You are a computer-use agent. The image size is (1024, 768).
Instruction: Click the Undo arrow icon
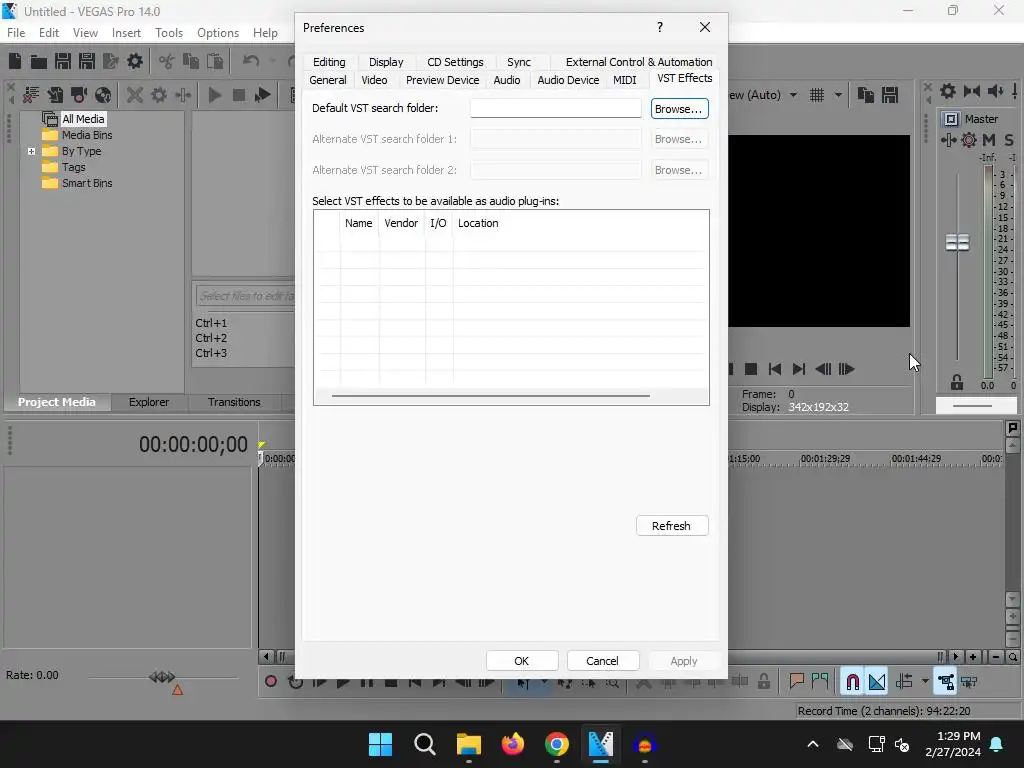tap(251, 61)
